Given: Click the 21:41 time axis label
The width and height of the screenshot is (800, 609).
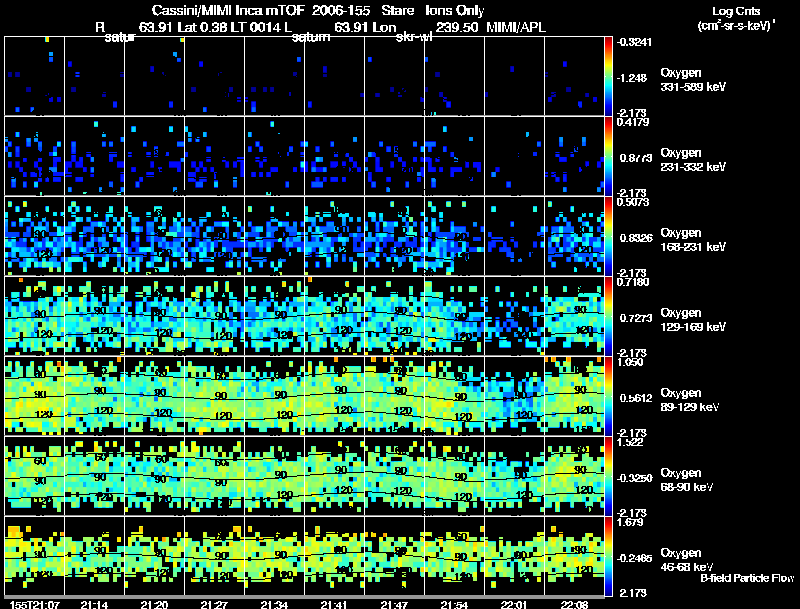Looking at the screenshot, I should [334, 604].
